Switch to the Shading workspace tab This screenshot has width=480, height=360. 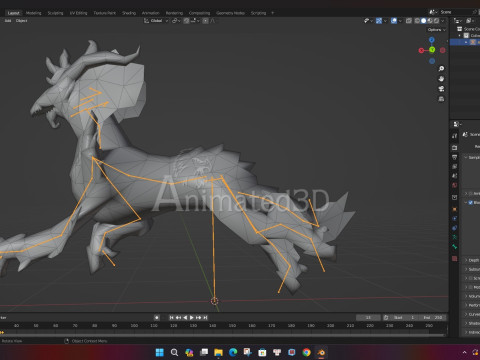tap(129, 13)
